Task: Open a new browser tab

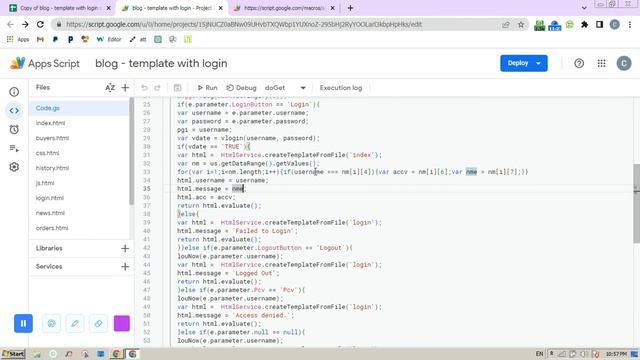Action: click(350, 8)
